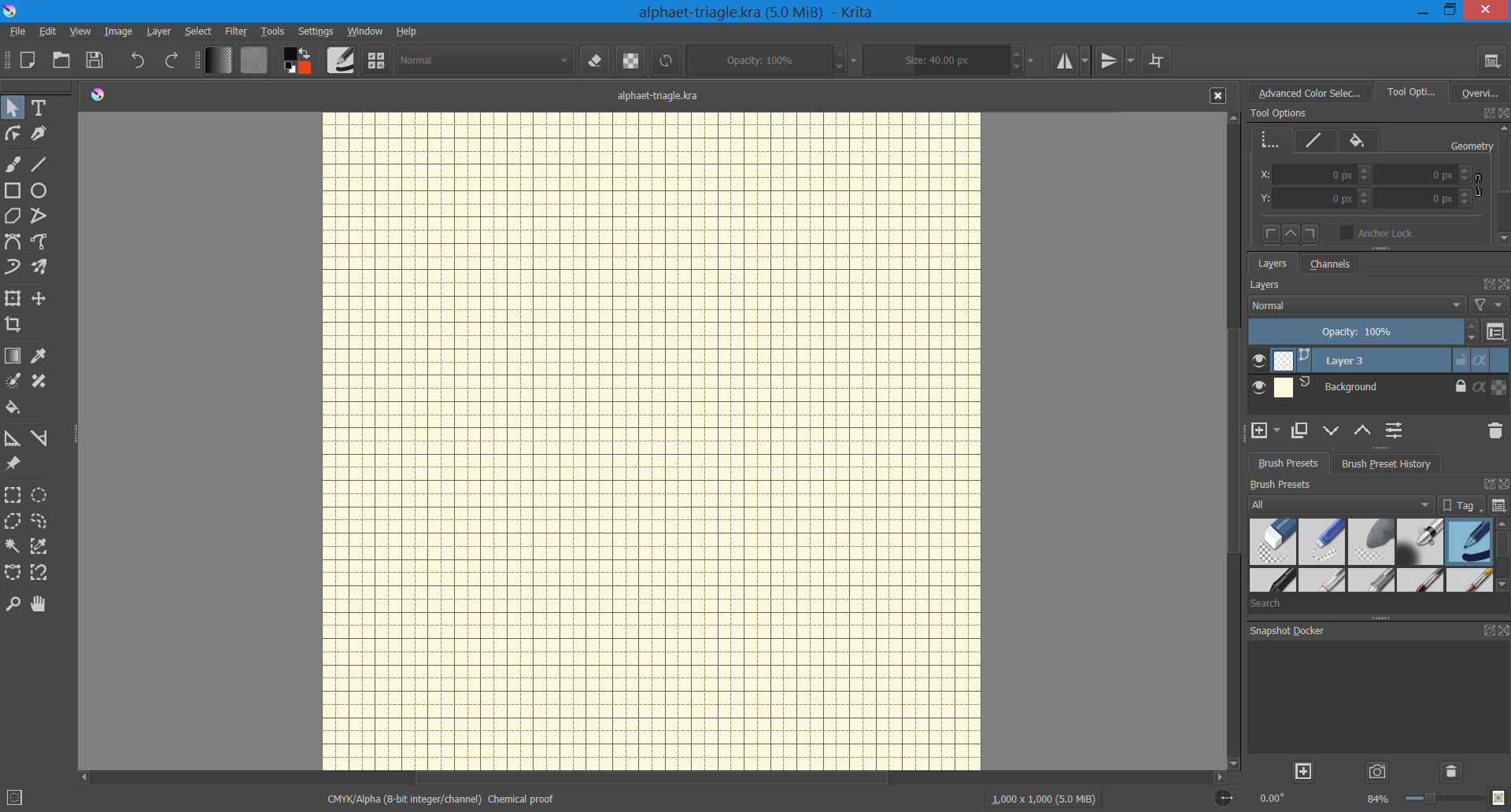Select the Calligraphy tool
Image resolution: width=1511 pixels, height=812 pixels.
point(39,134)
